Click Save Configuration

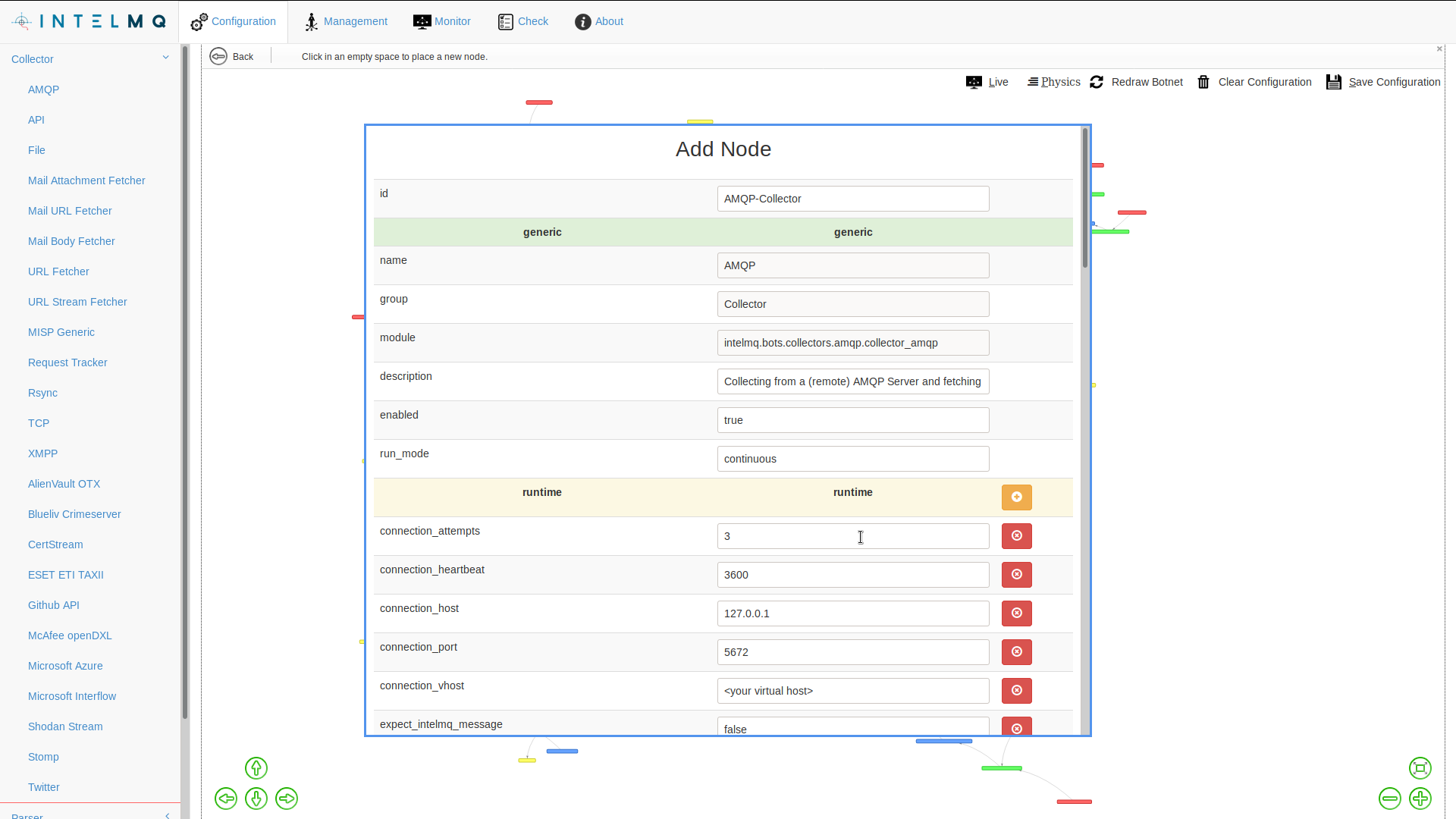pyautogui.click(x=1383, y=82)
